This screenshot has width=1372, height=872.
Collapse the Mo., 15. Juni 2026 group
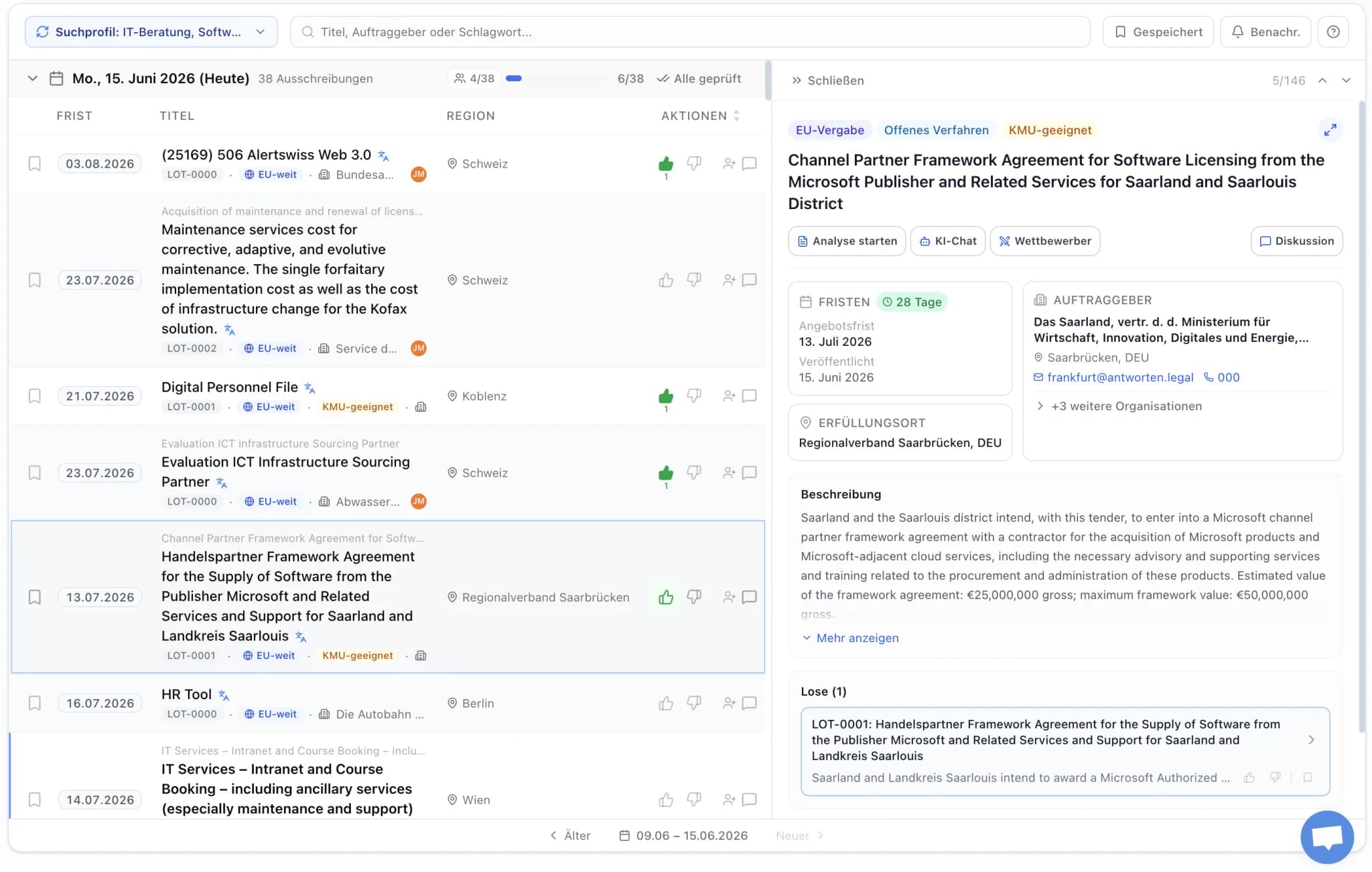tap(32, 78)
